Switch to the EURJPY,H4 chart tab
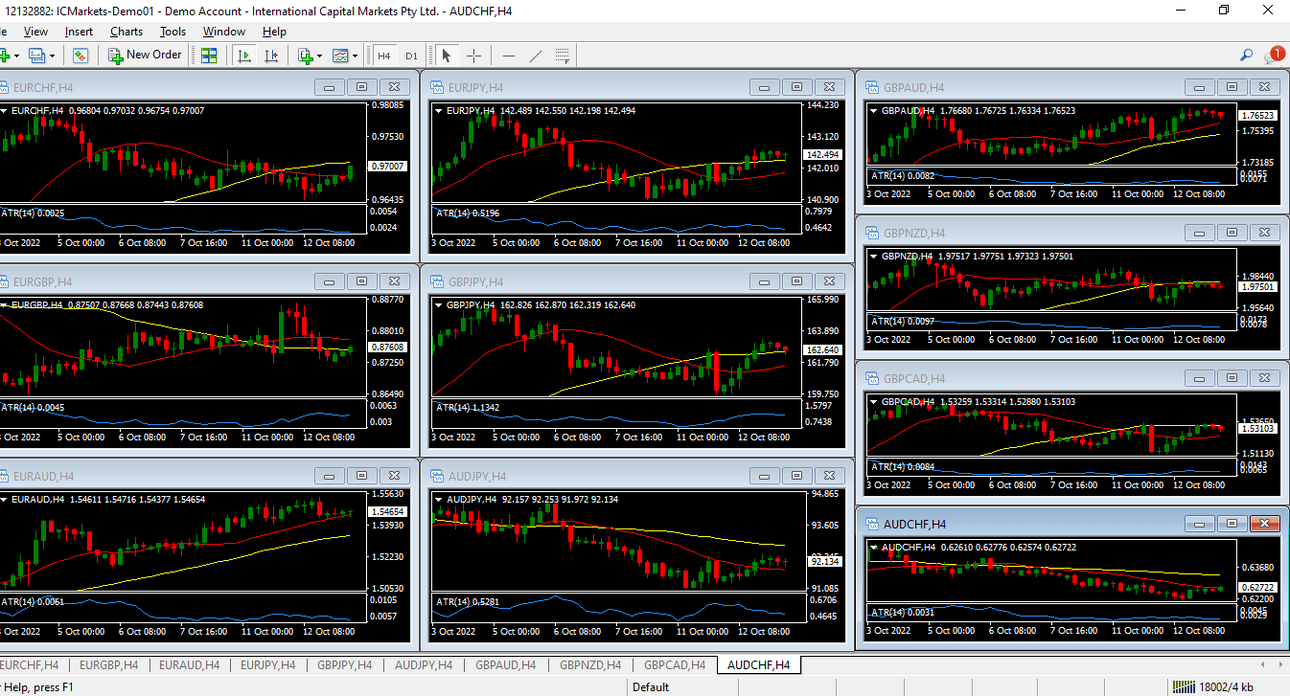Image resolution: width=1290 pixels, height=696 pixels. [x=267, y=665]
